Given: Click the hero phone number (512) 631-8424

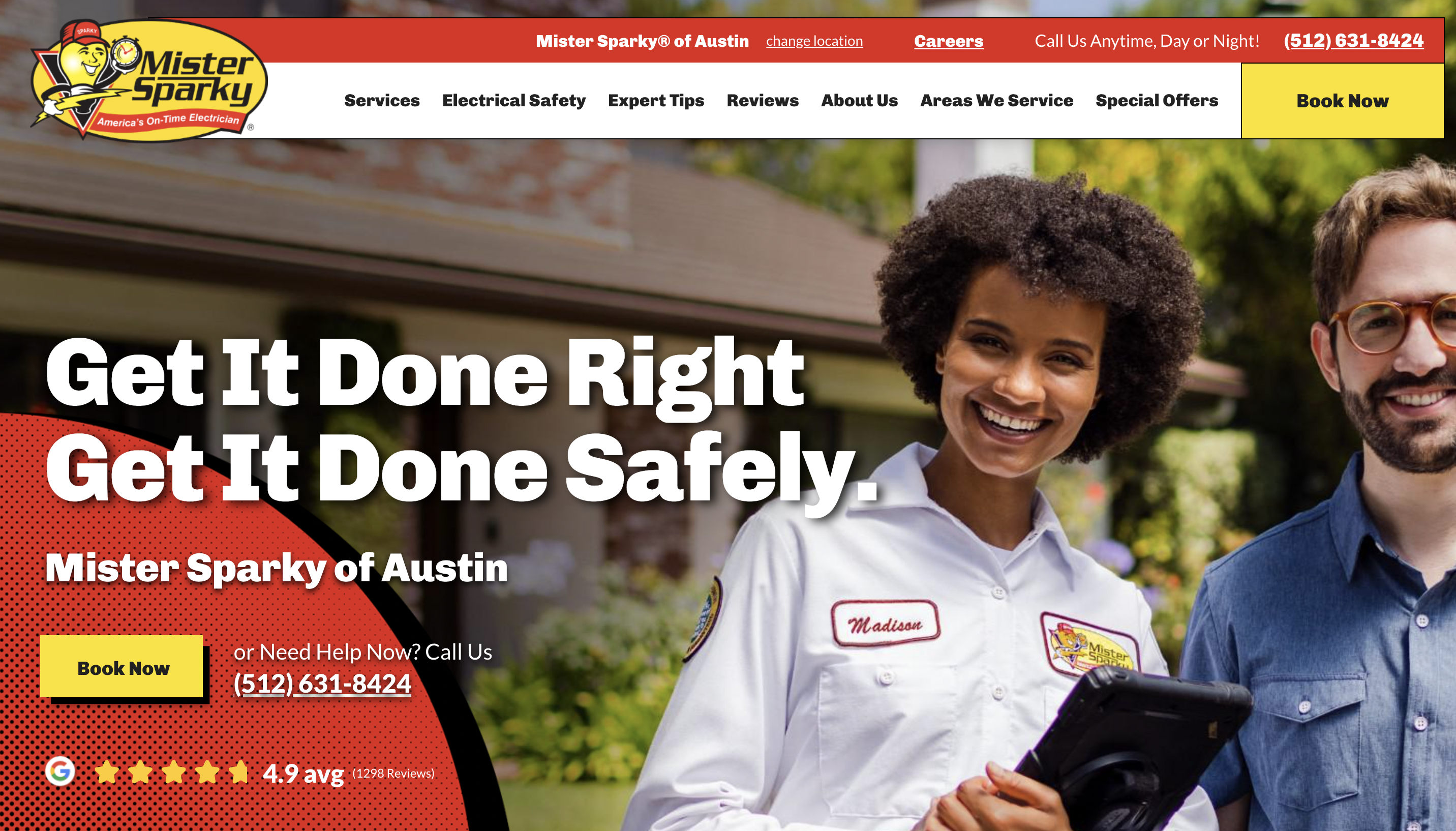Looking at the screenshot, I should [322, 683].
